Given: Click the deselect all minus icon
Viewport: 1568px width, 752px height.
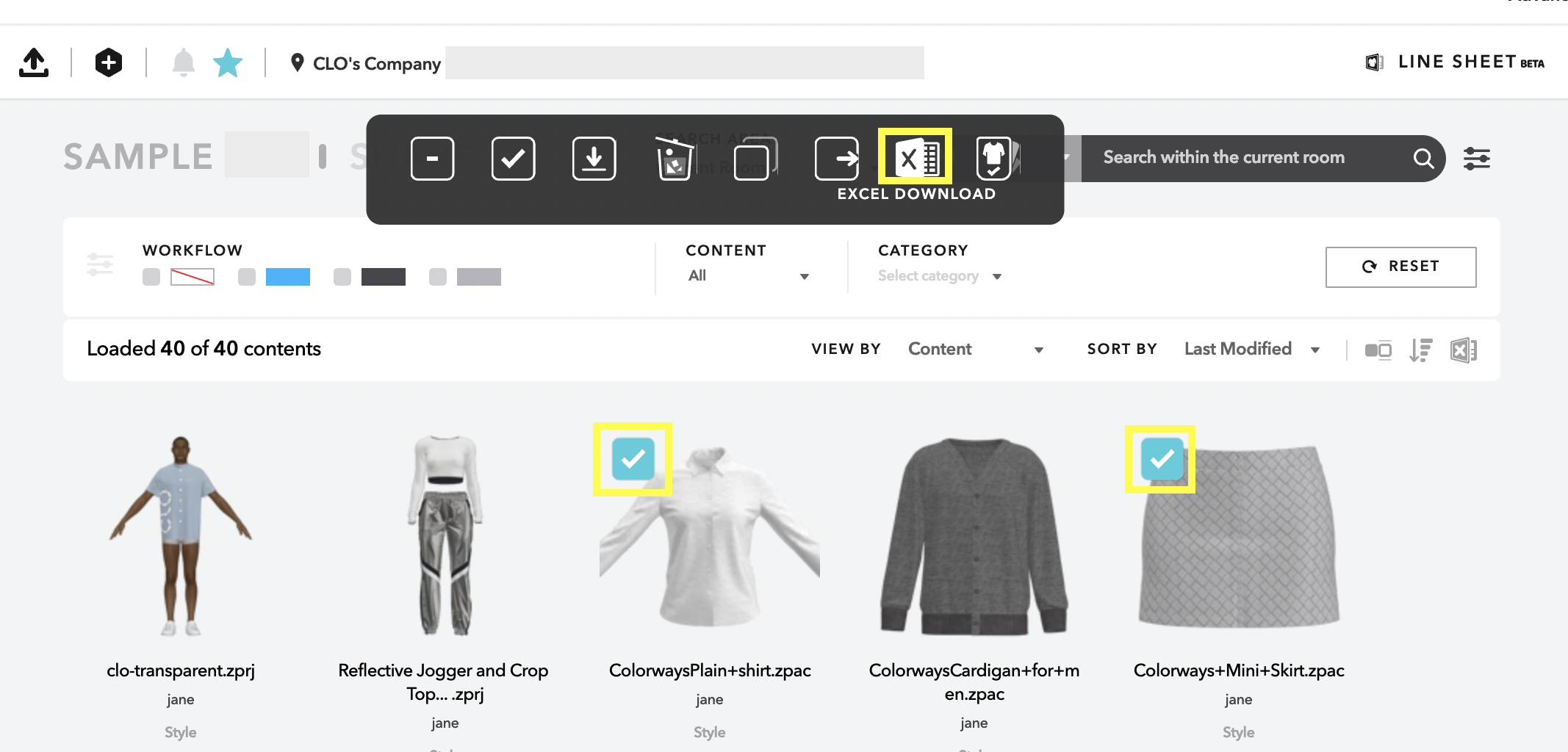Looking at the screenshot, I should coord(432,158).
